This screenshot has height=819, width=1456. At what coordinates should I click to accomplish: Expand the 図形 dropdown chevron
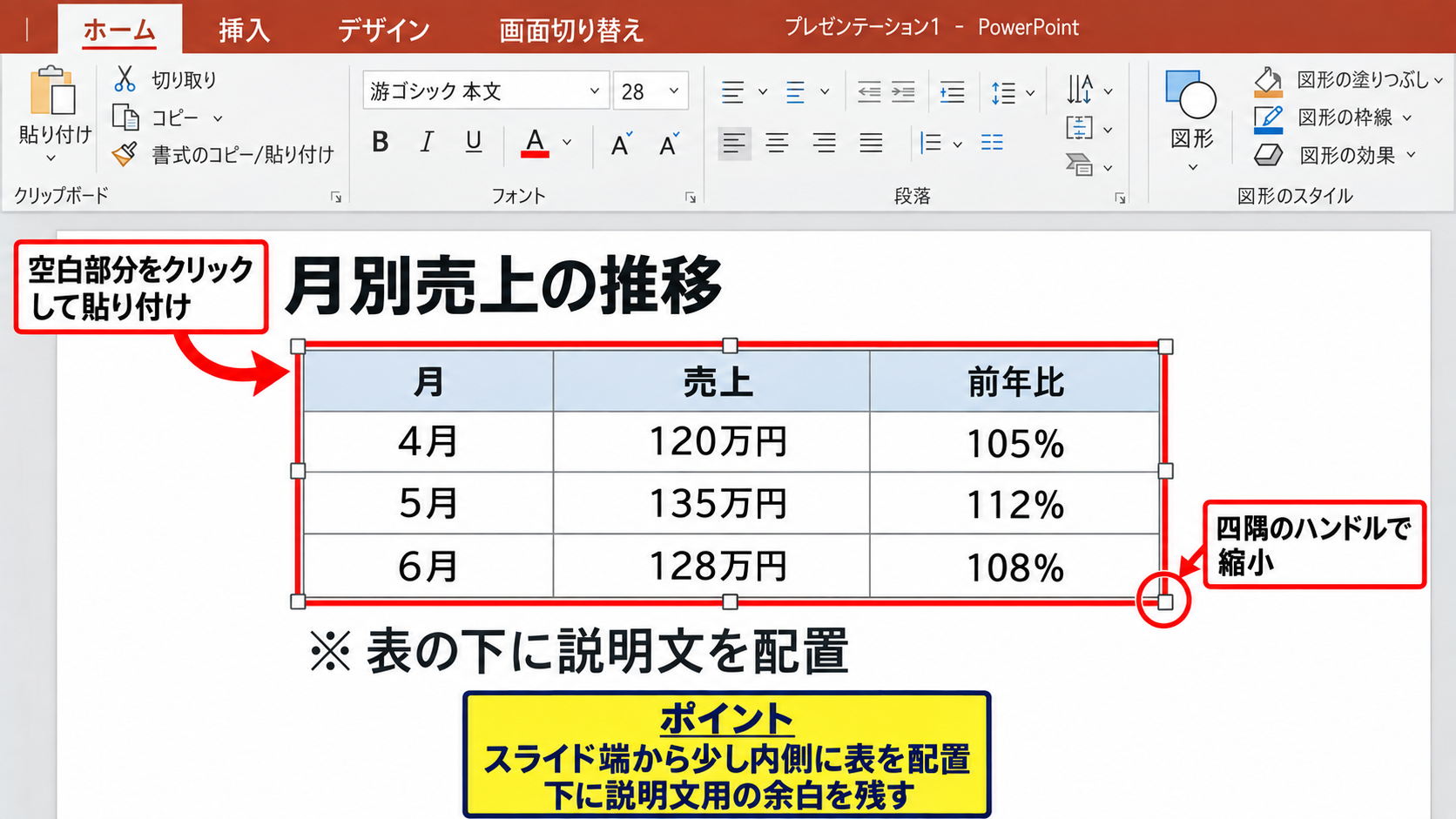(x=1193, y=167)
